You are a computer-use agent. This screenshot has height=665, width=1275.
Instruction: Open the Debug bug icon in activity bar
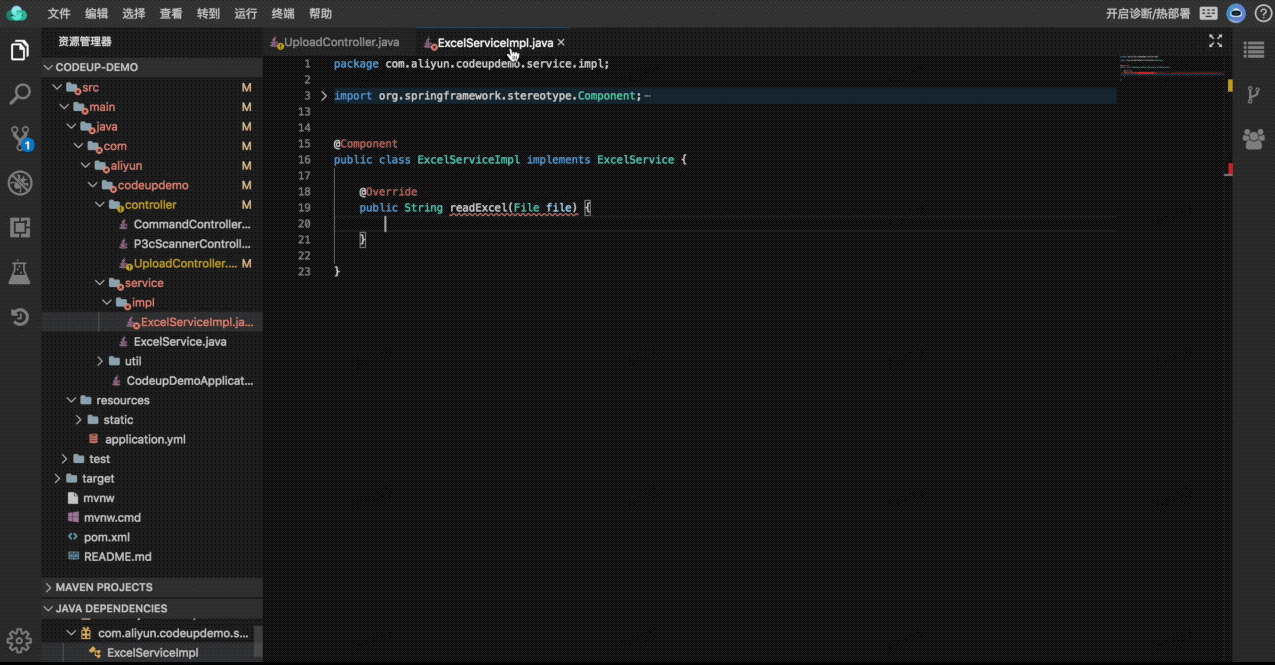coord(19,183)
